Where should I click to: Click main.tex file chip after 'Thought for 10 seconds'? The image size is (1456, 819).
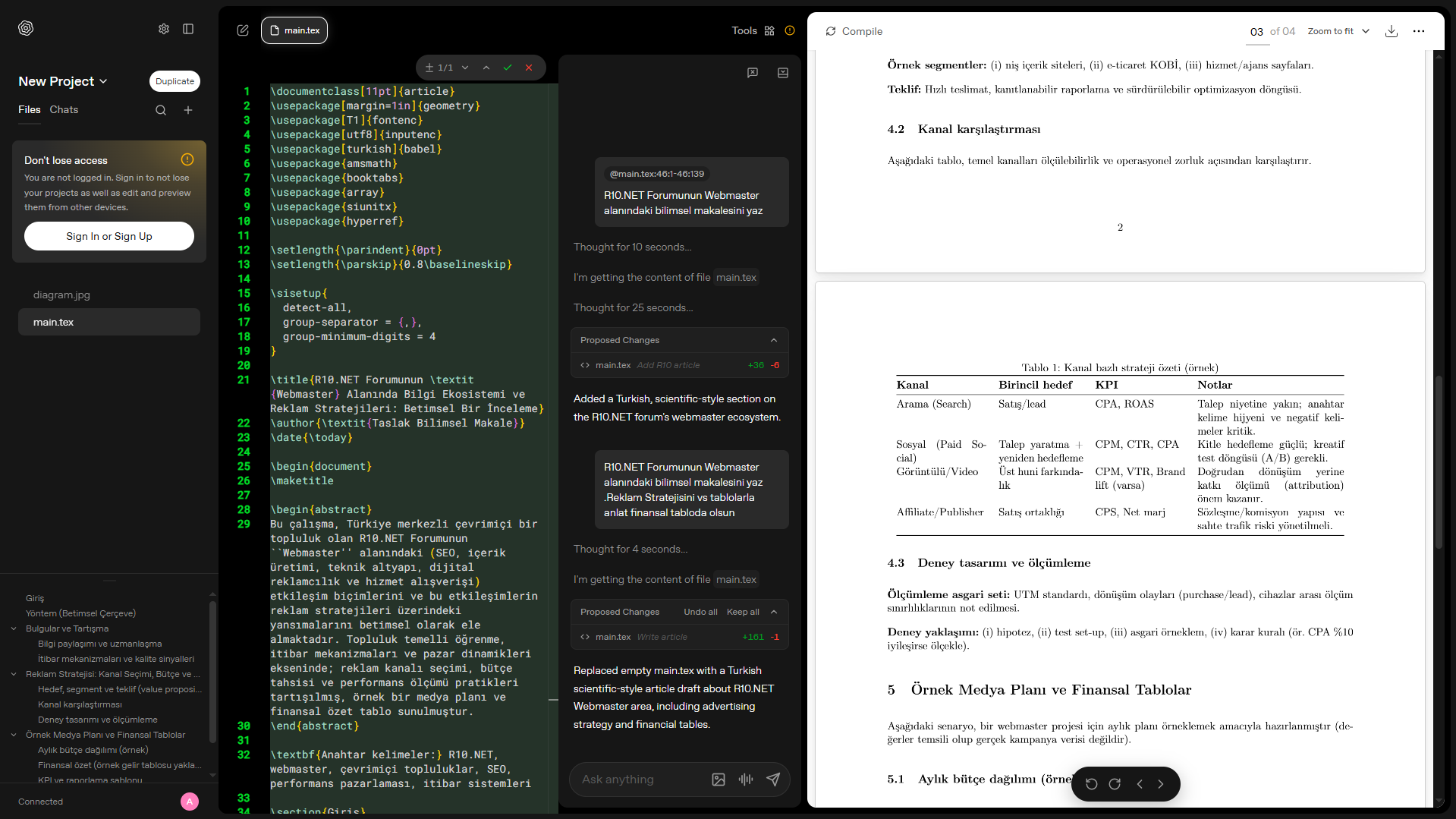(736, 277)
